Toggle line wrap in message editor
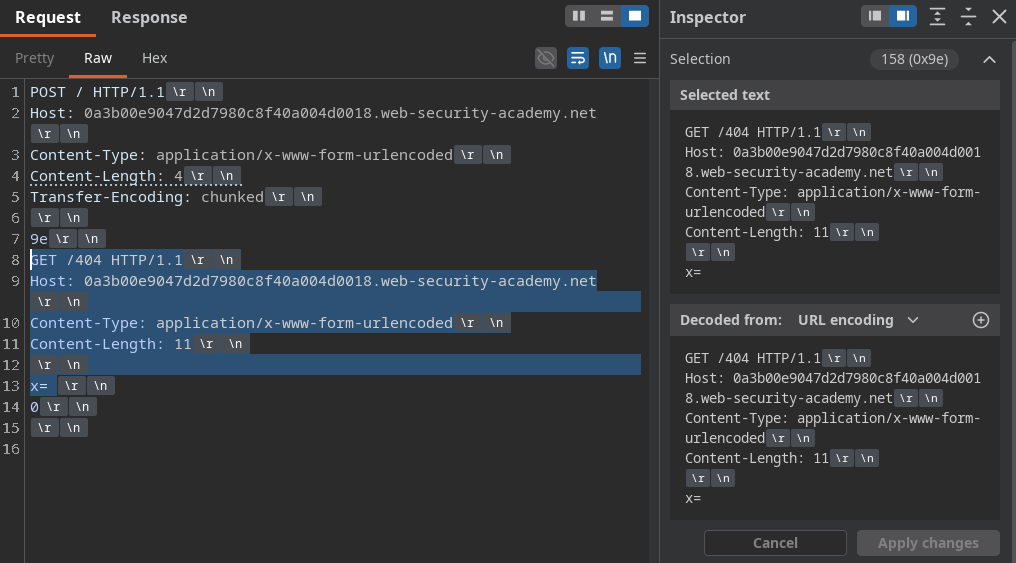 (577, 58)
